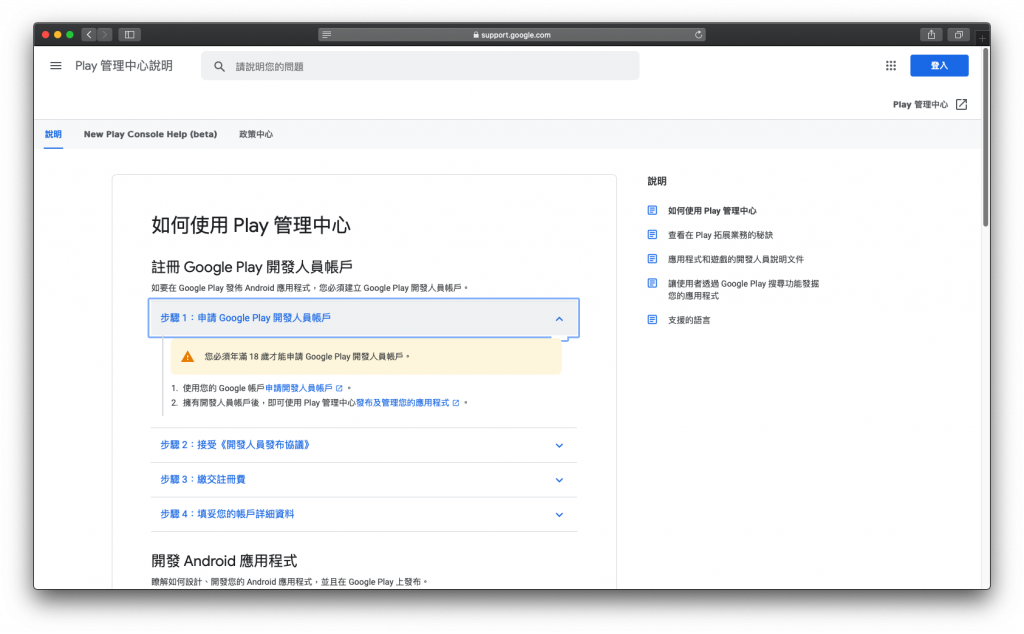Open the hamburger main menu
This screenshot has height=634, width=1024.
coord(56,66)
